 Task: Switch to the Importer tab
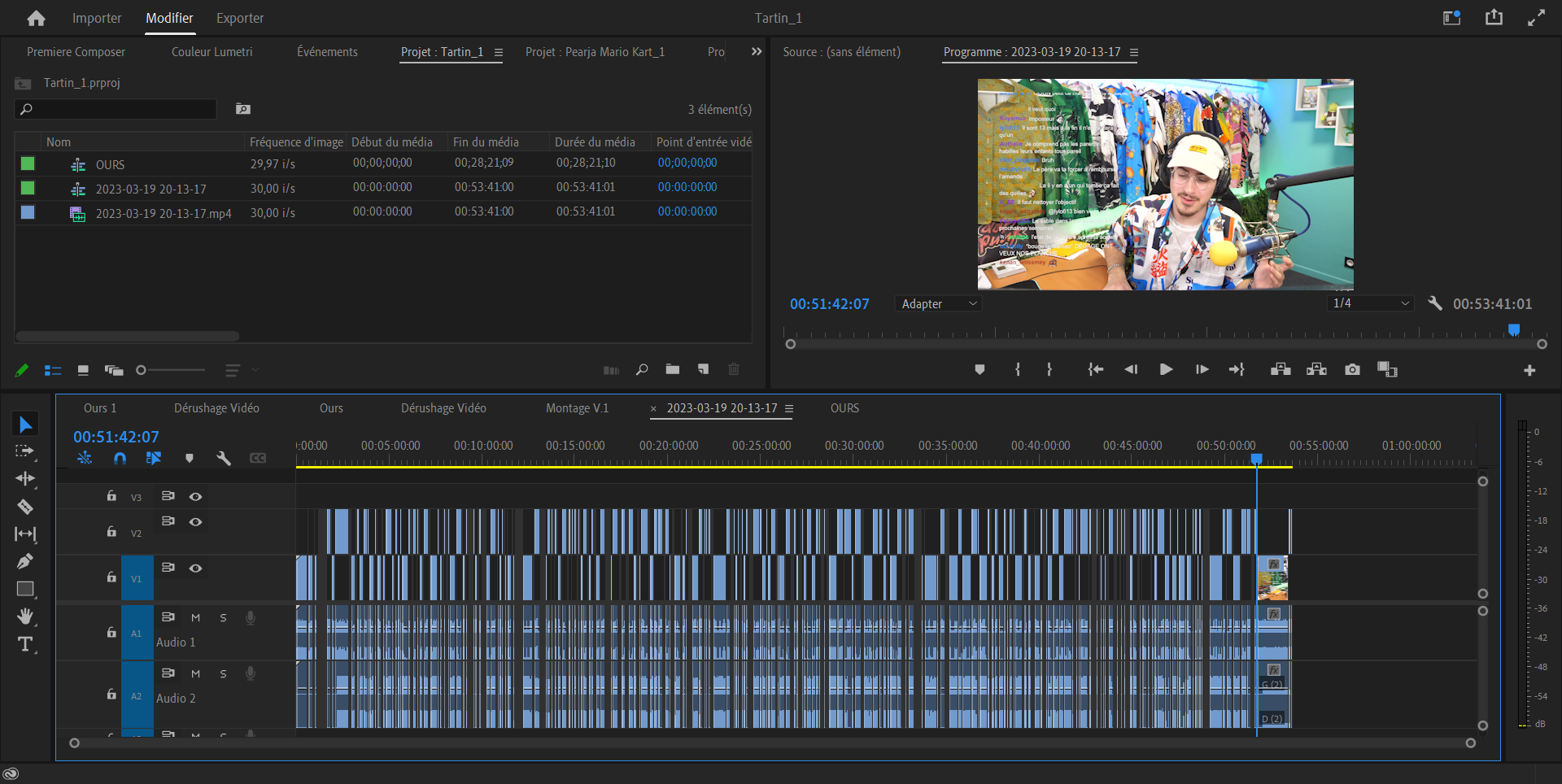[x=97, y=18]
